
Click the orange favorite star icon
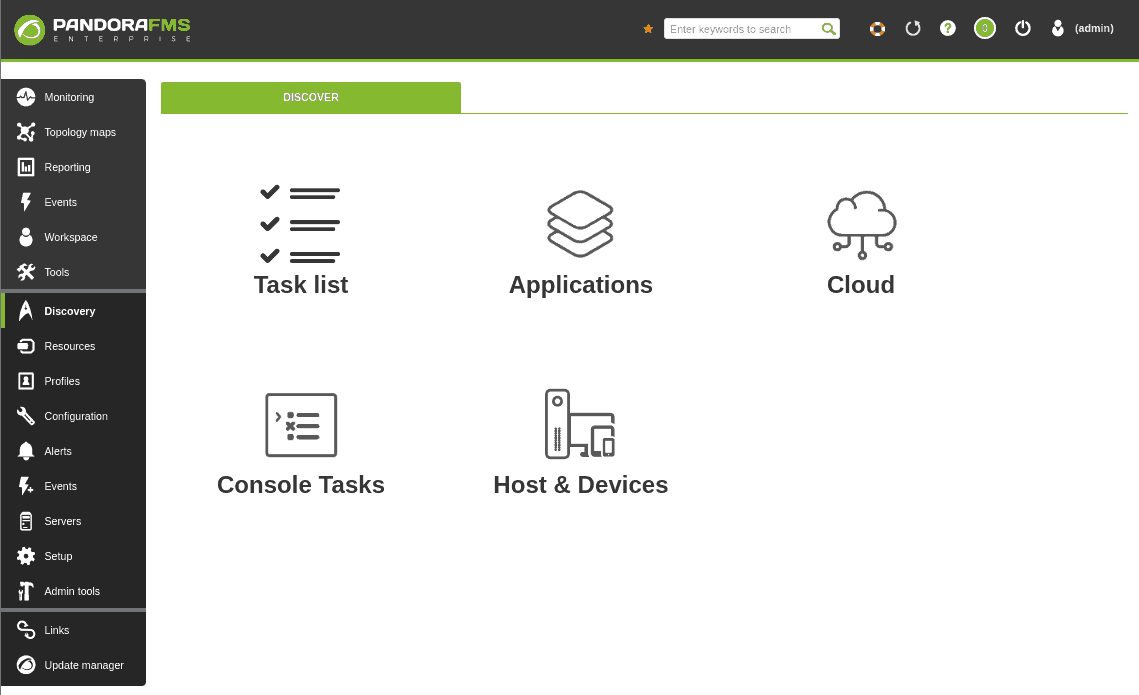[648, 28]
